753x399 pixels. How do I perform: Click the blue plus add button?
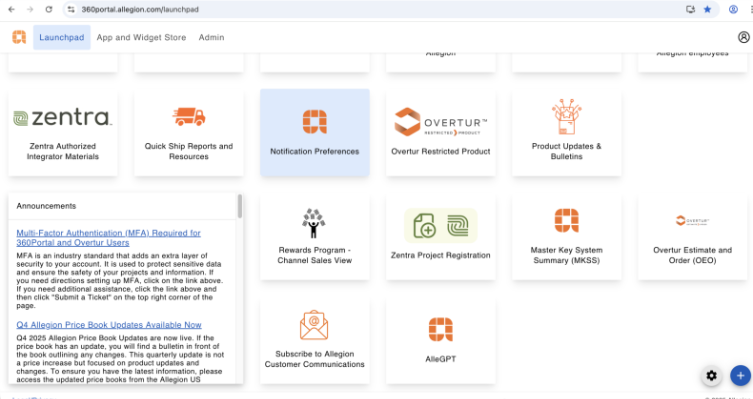point(741,375)
